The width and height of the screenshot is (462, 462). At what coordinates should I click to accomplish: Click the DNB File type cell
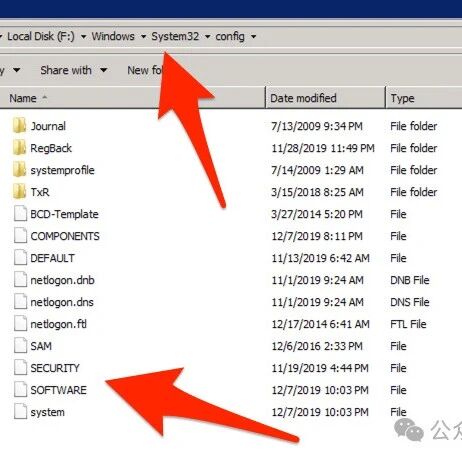(410, 280)
